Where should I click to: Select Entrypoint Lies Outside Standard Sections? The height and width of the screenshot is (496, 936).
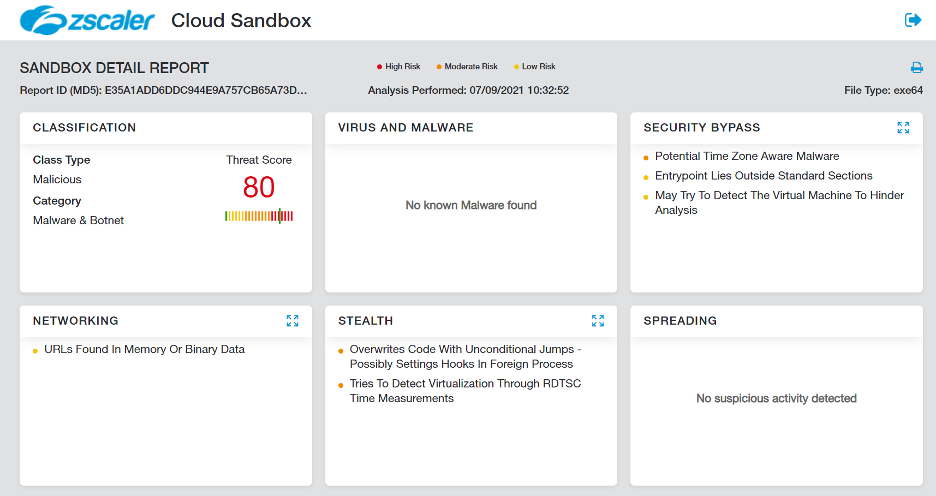(763, 176)
